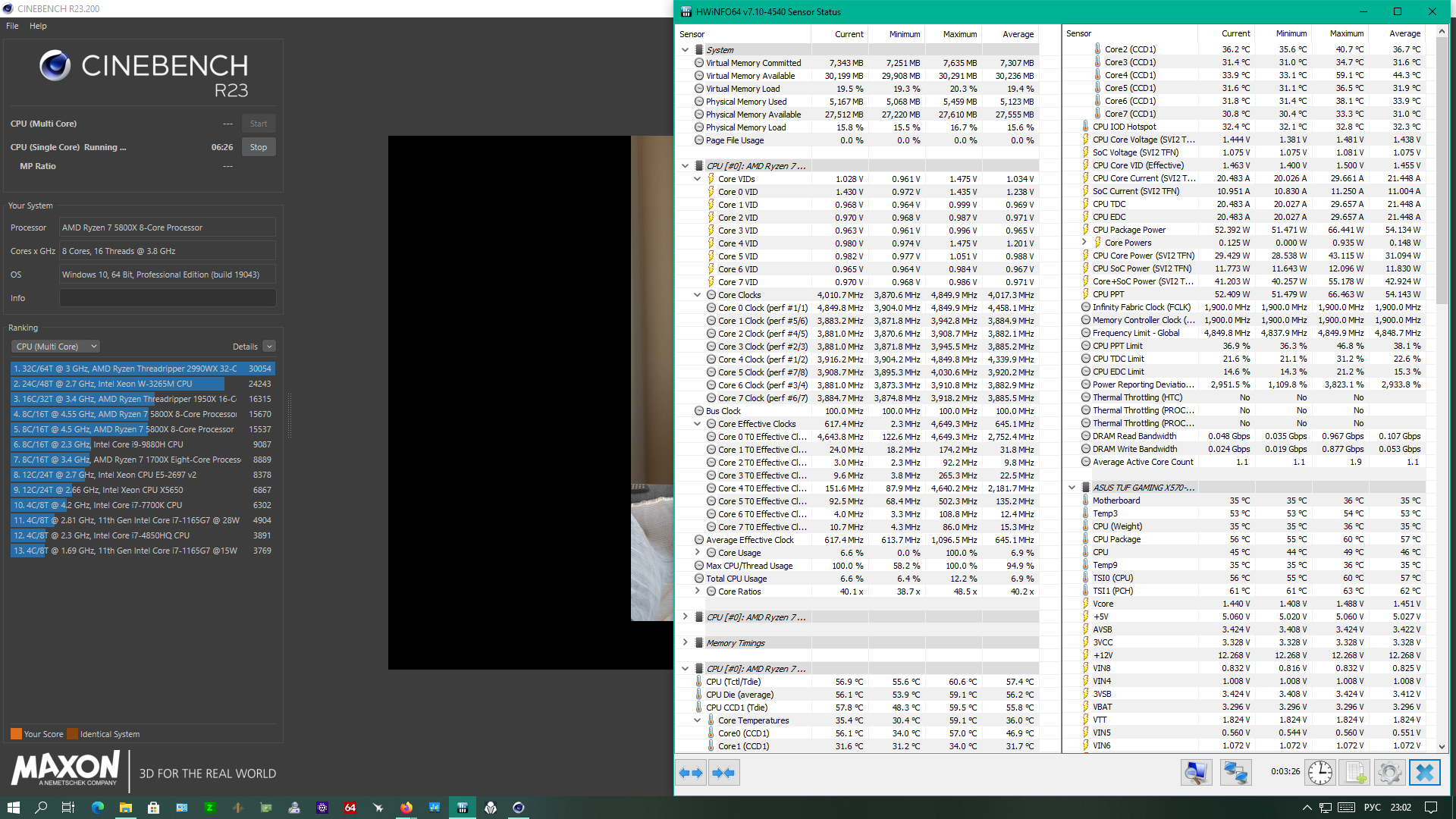
Task: Collapse the Core Clocks tree node
Action: pos(697,295)
